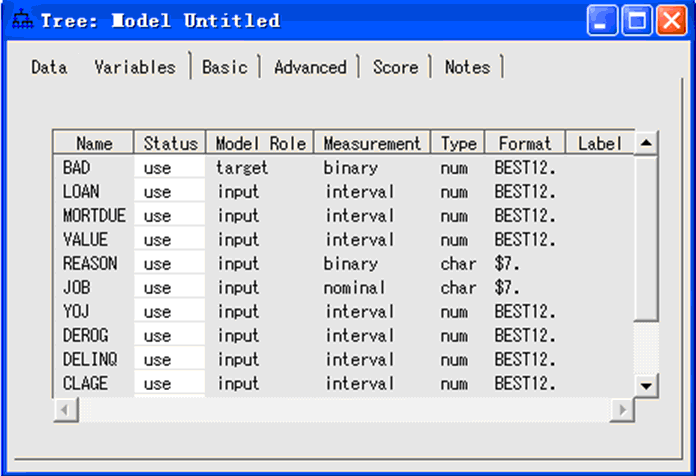Close the Tree Model window
This screenshot has width=696, height=476.
(669, 20)
